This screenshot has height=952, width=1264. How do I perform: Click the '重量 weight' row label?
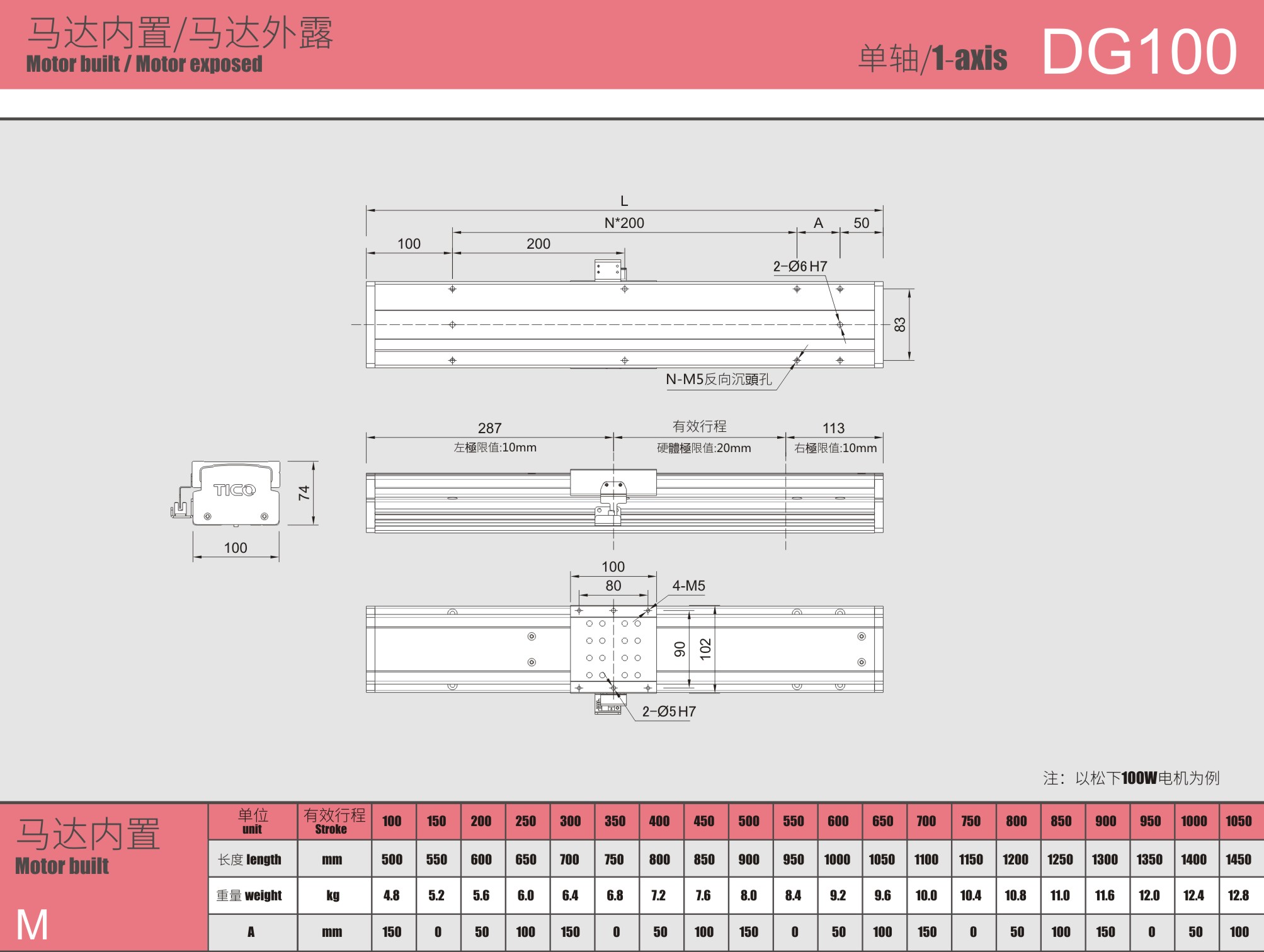tap(249, 895)
